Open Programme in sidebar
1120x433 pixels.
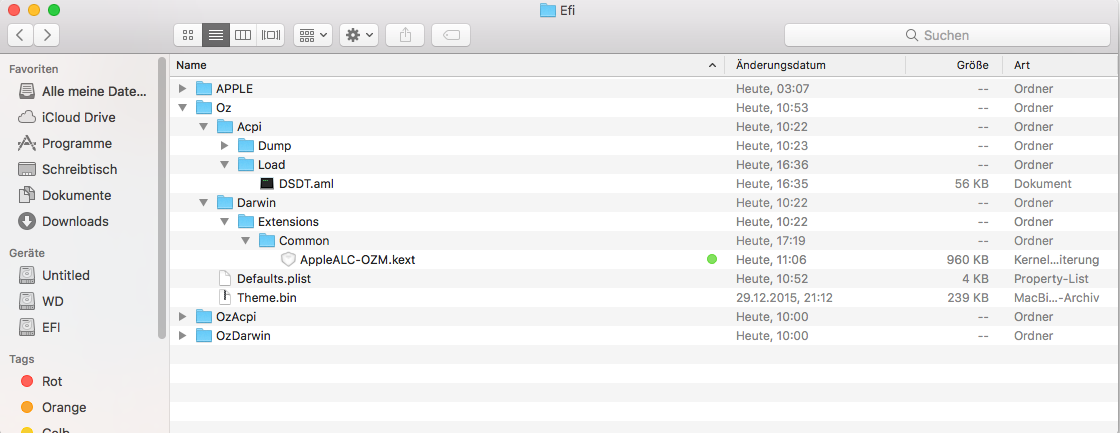[65, 144]
